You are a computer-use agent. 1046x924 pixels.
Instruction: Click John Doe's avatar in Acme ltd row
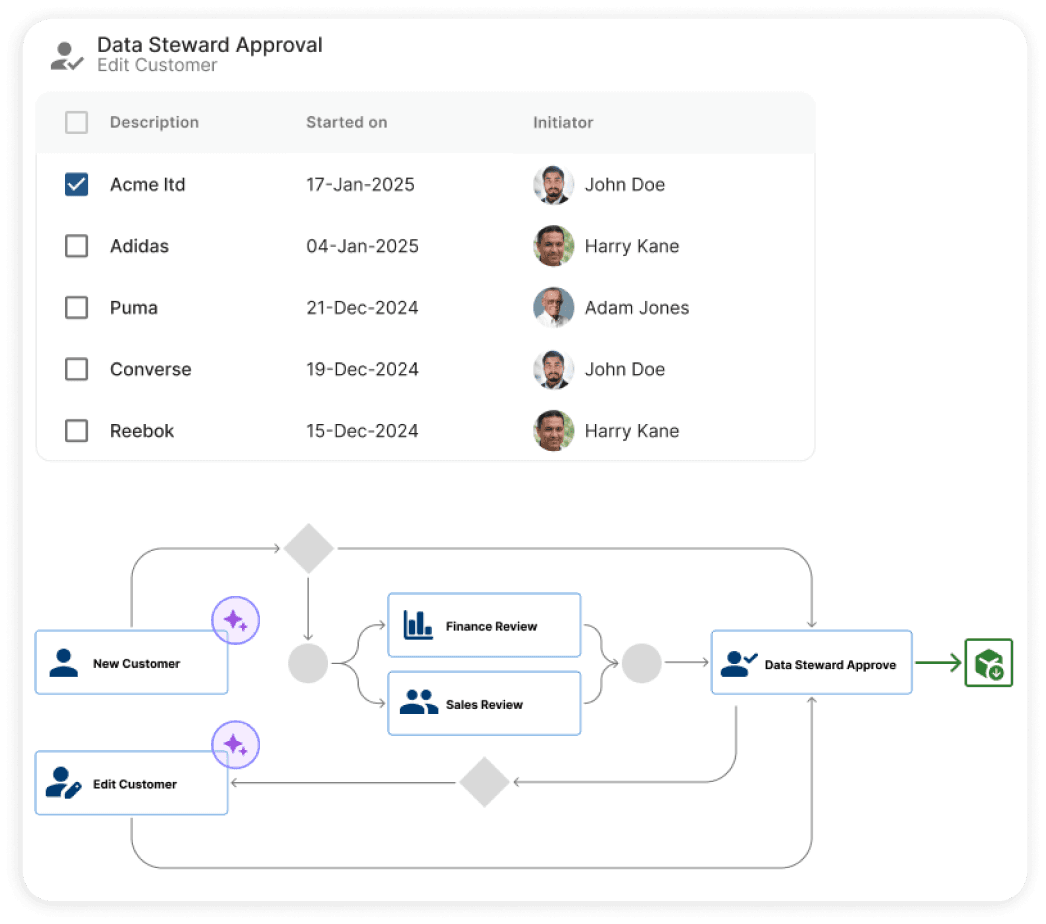tap(554, 185)
